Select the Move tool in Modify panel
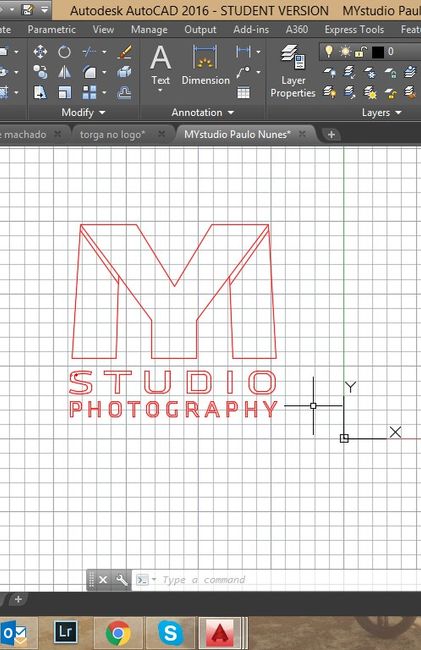This screenshot has height=650, width=421. click(x=40, y=52)
